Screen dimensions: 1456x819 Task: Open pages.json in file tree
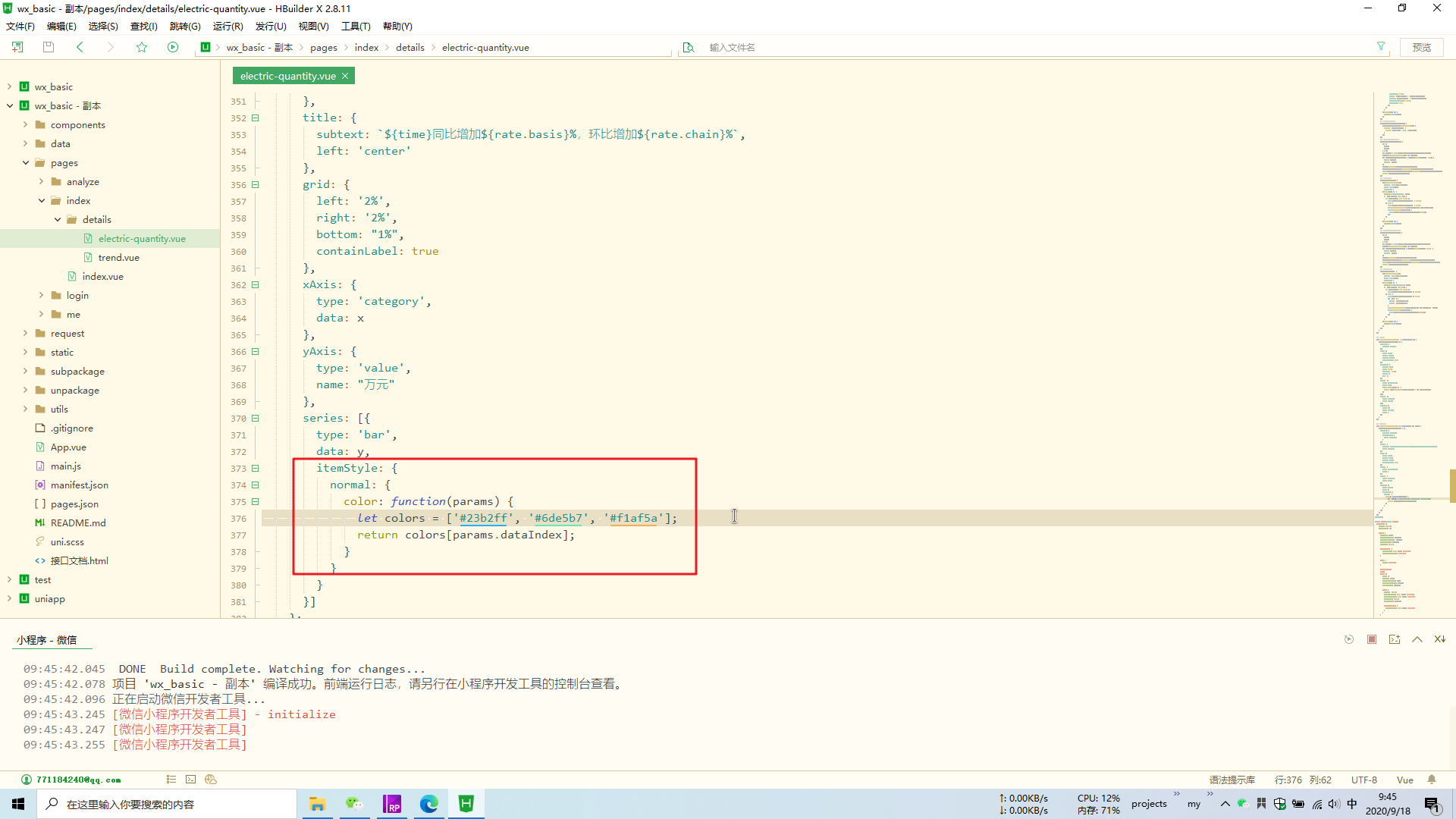74,504
